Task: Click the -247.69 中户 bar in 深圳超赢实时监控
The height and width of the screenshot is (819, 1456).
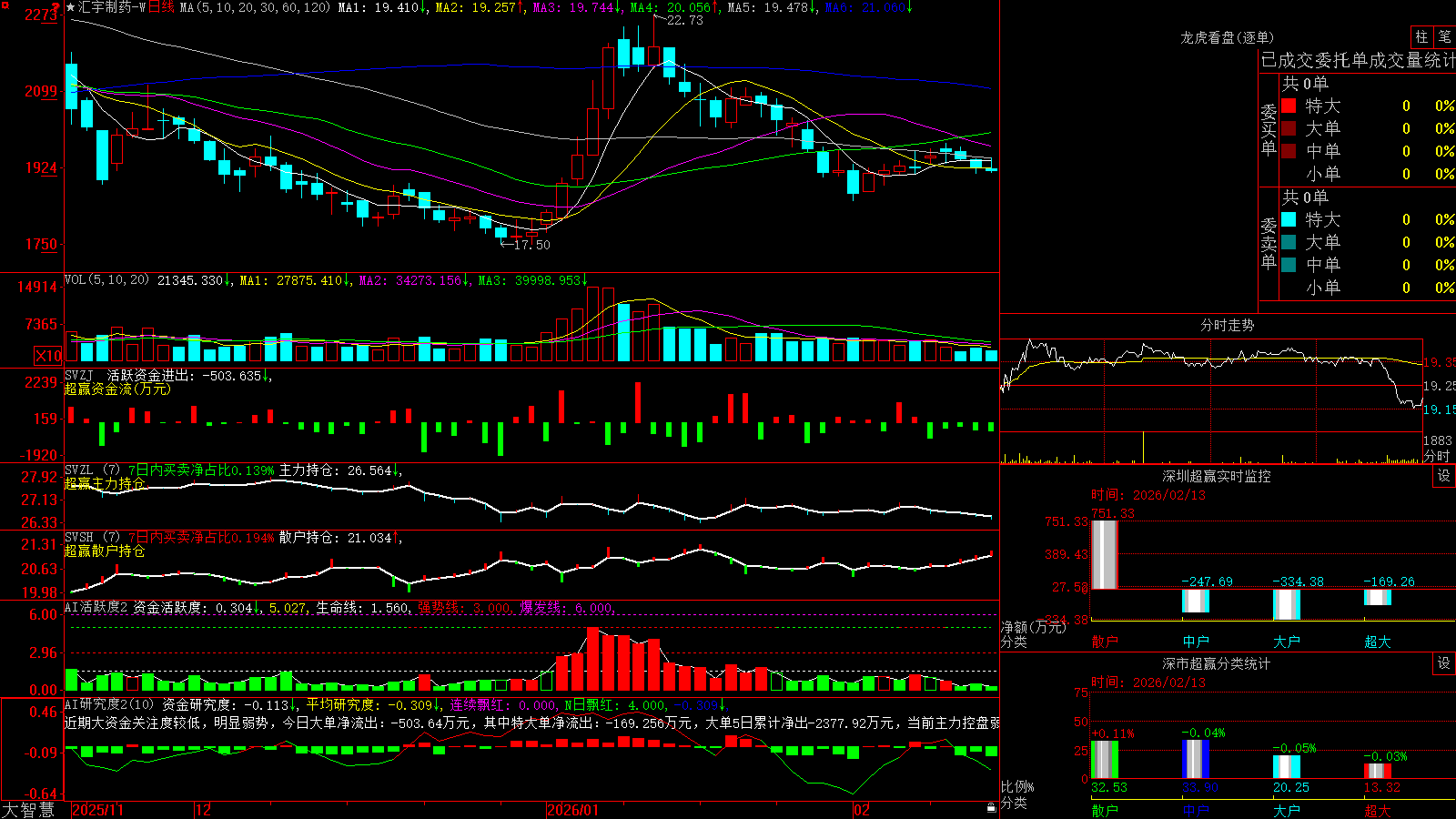Action: pos(1196,601)
